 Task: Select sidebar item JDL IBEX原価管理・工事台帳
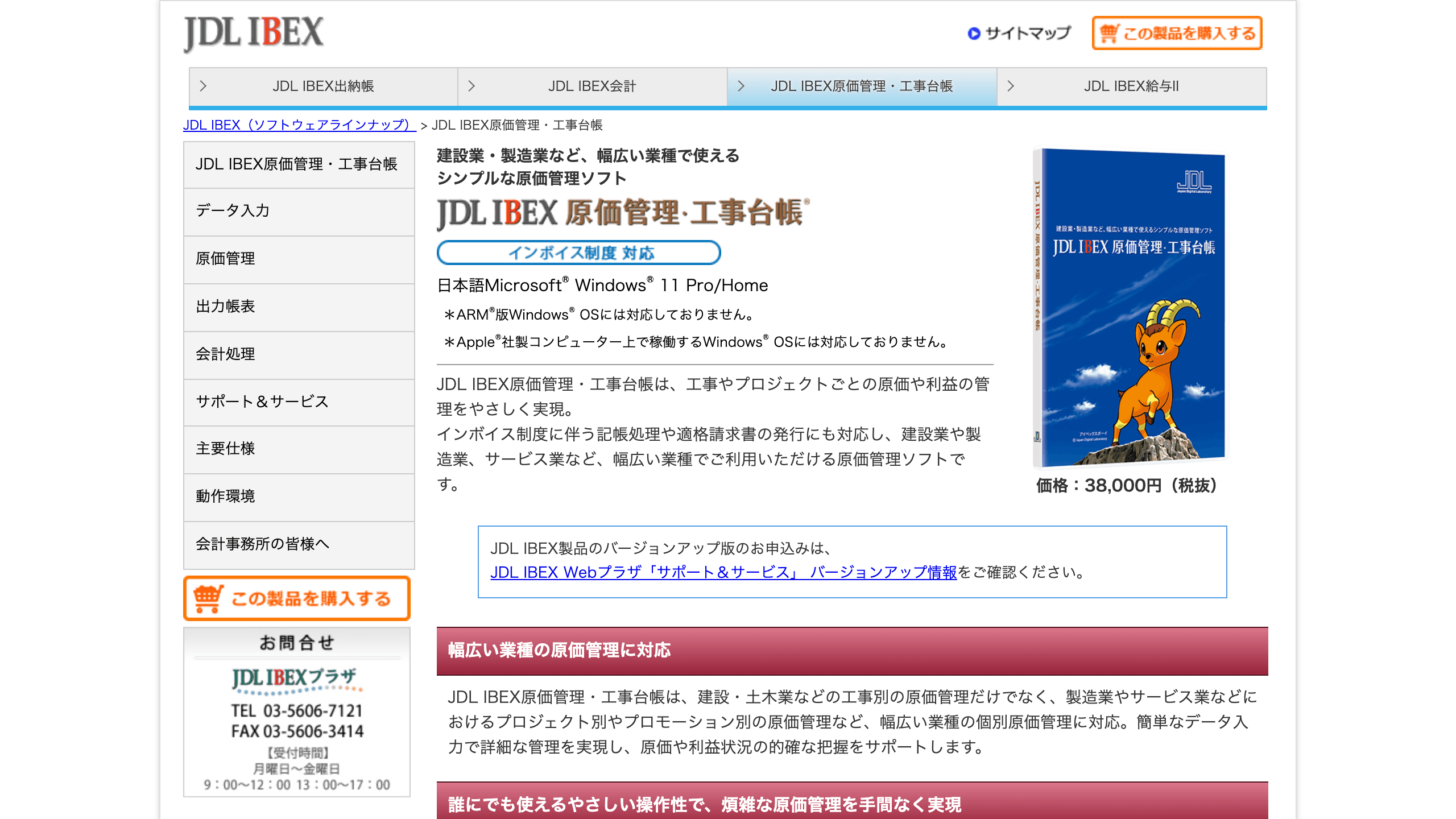[x=299, y=164]
